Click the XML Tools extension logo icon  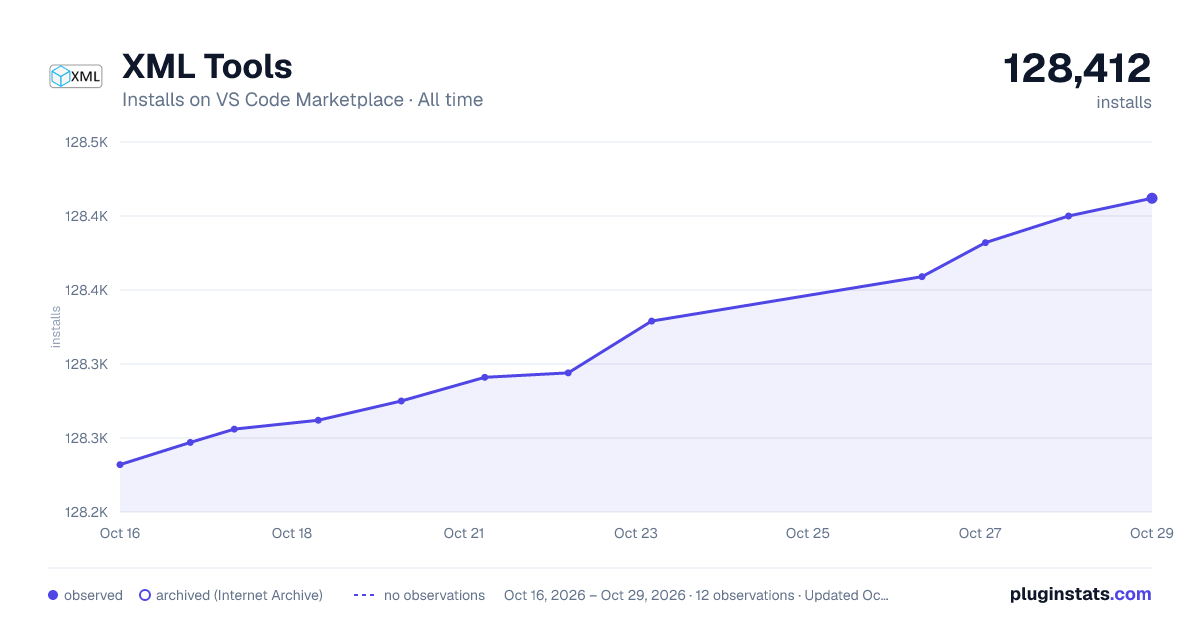point(76,76)
